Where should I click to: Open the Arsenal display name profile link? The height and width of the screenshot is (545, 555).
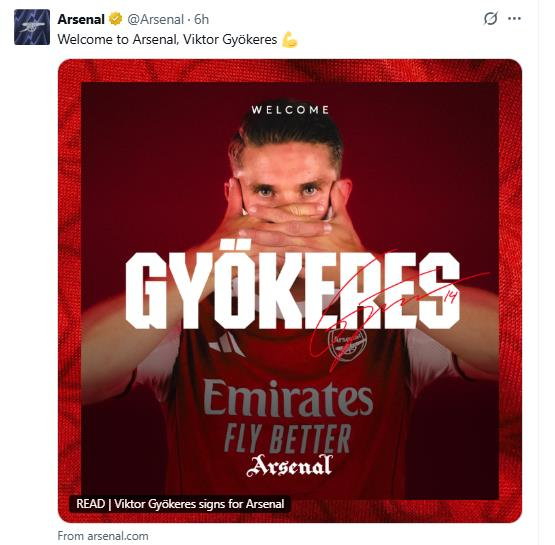pos(81,19)
